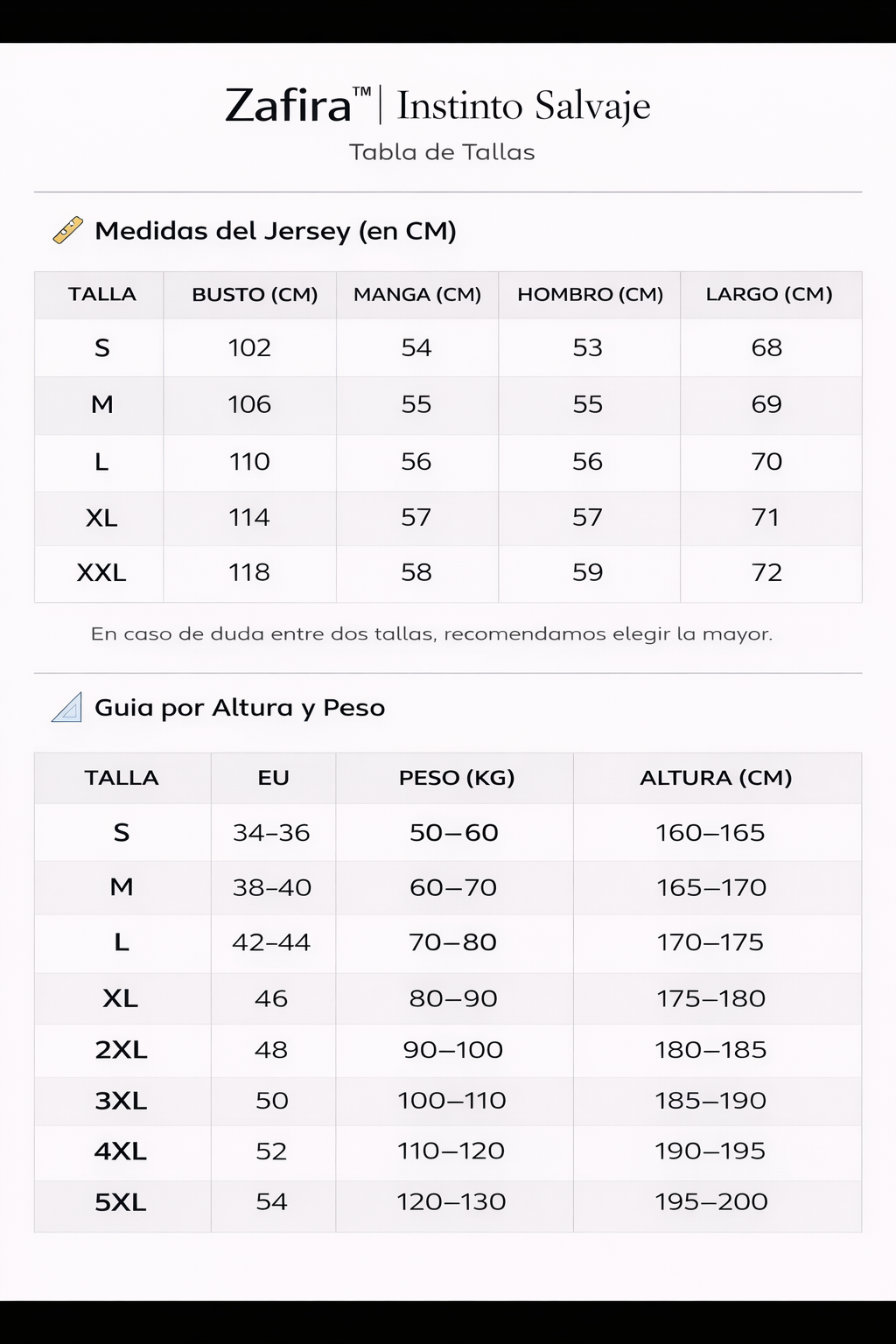Viewport: 896px width, 1344px height.
Task: Click the set-square icon beside Guia por Altura
Action: click(66, 707)
